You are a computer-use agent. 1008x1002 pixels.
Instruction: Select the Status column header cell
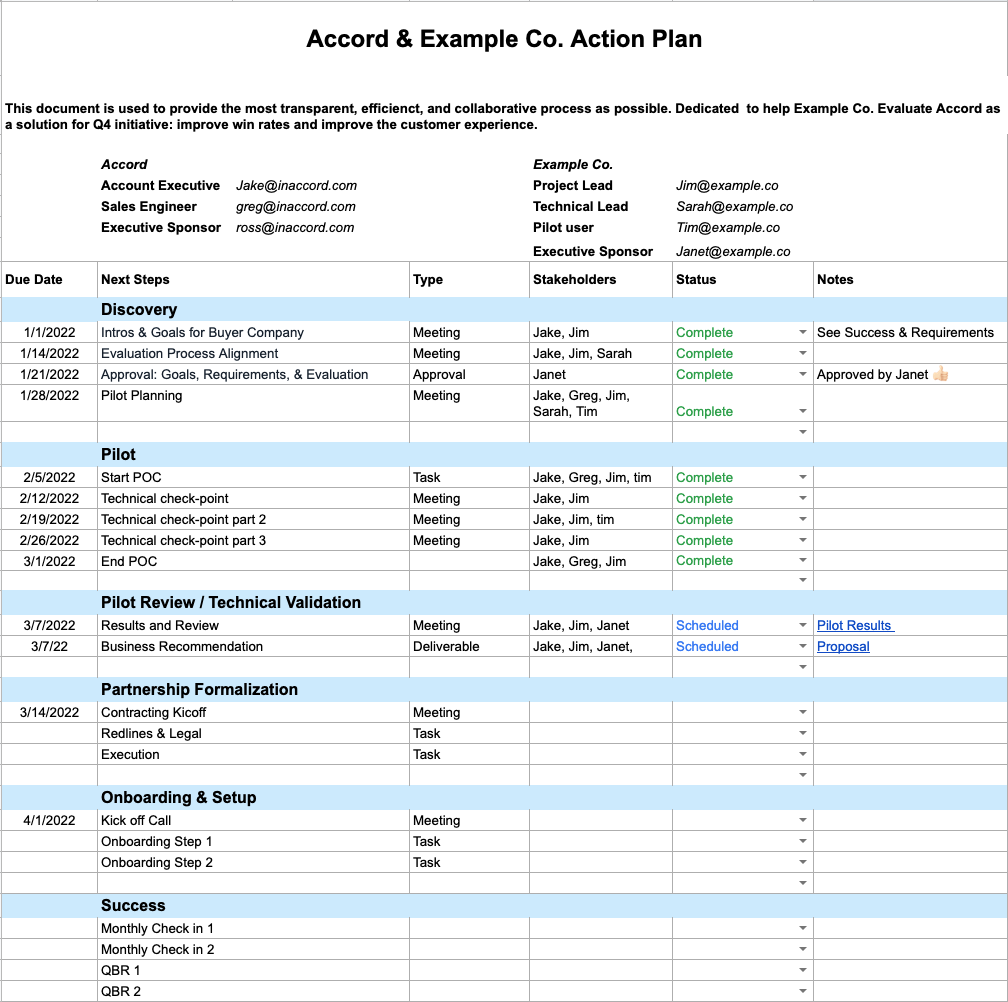pos(696,279)
